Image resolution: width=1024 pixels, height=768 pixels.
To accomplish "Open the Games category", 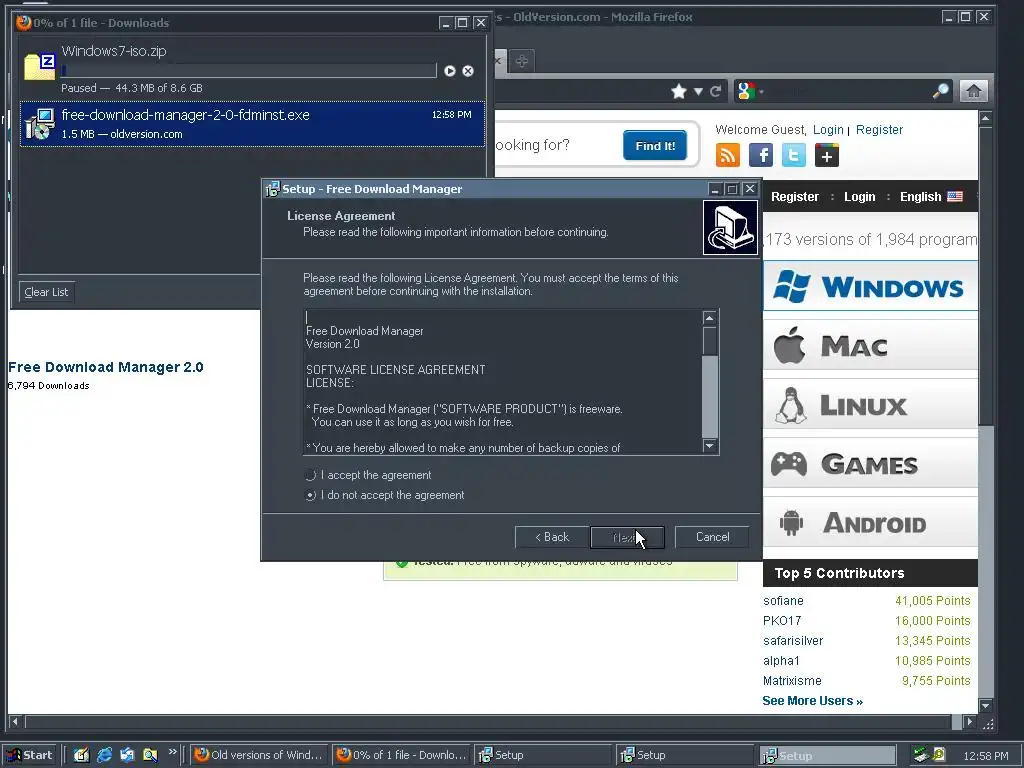I will tap(870, 464).
